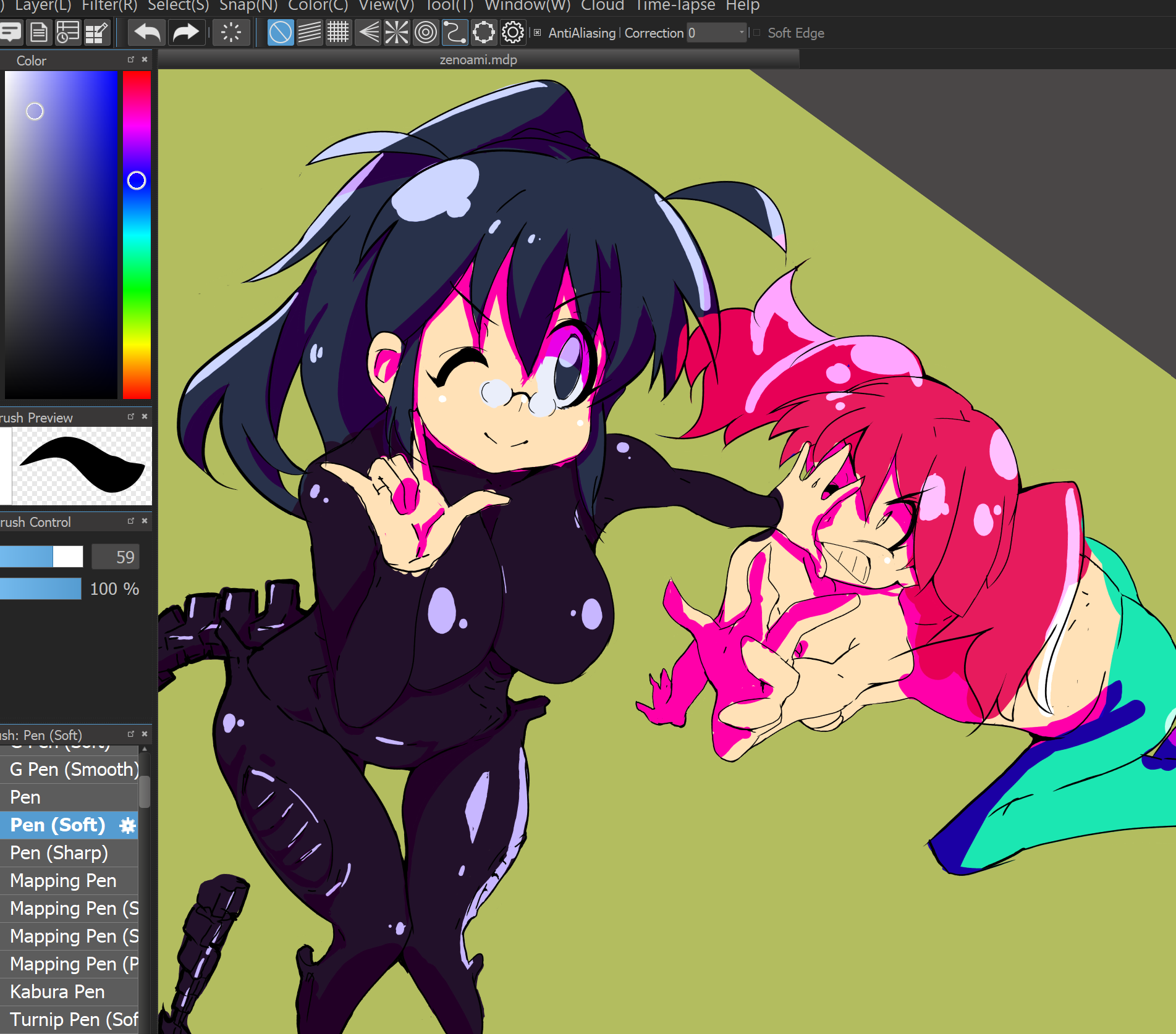Screen dimensions: 1176x1034
Task: Enable the radial snap guide
Action: [x=397, y=32]
